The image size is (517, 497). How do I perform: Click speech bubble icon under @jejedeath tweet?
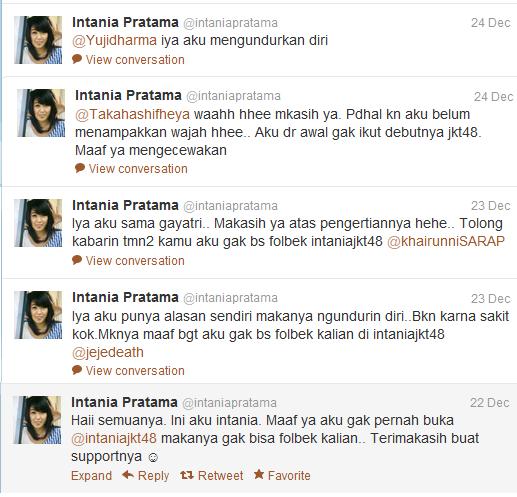(77, 370)
